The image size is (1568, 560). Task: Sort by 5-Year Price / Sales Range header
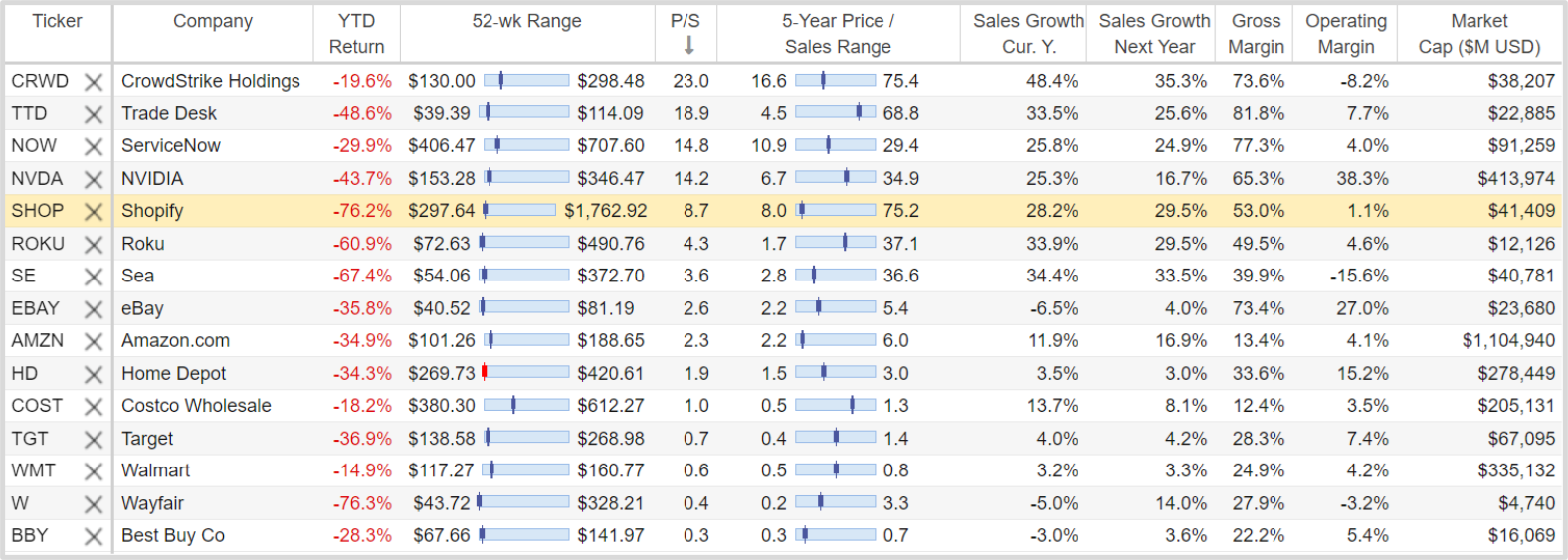838,34
